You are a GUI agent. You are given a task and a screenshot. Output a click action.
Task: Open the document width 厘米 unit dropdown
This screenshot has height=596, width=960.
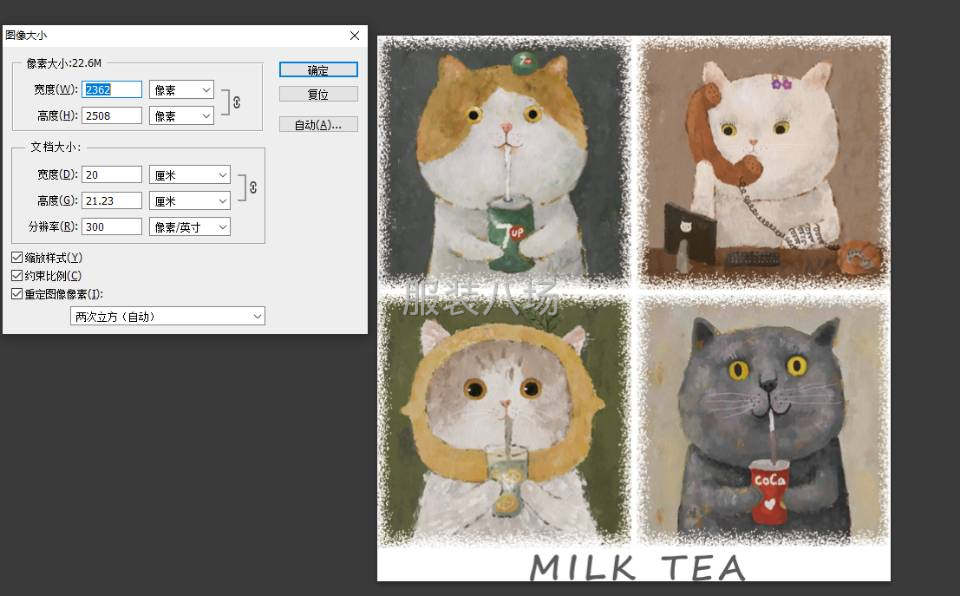point(190,175)
